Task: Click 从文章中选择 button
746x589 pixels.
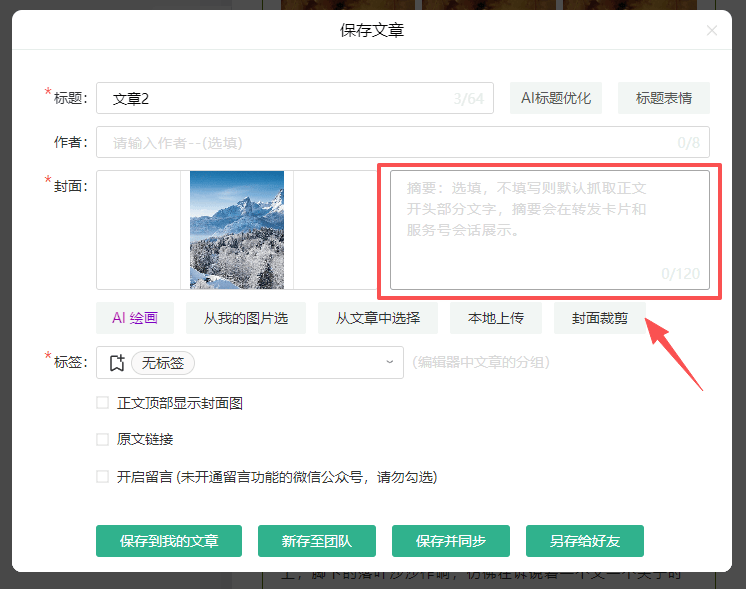Action: [x=377, y=318]
